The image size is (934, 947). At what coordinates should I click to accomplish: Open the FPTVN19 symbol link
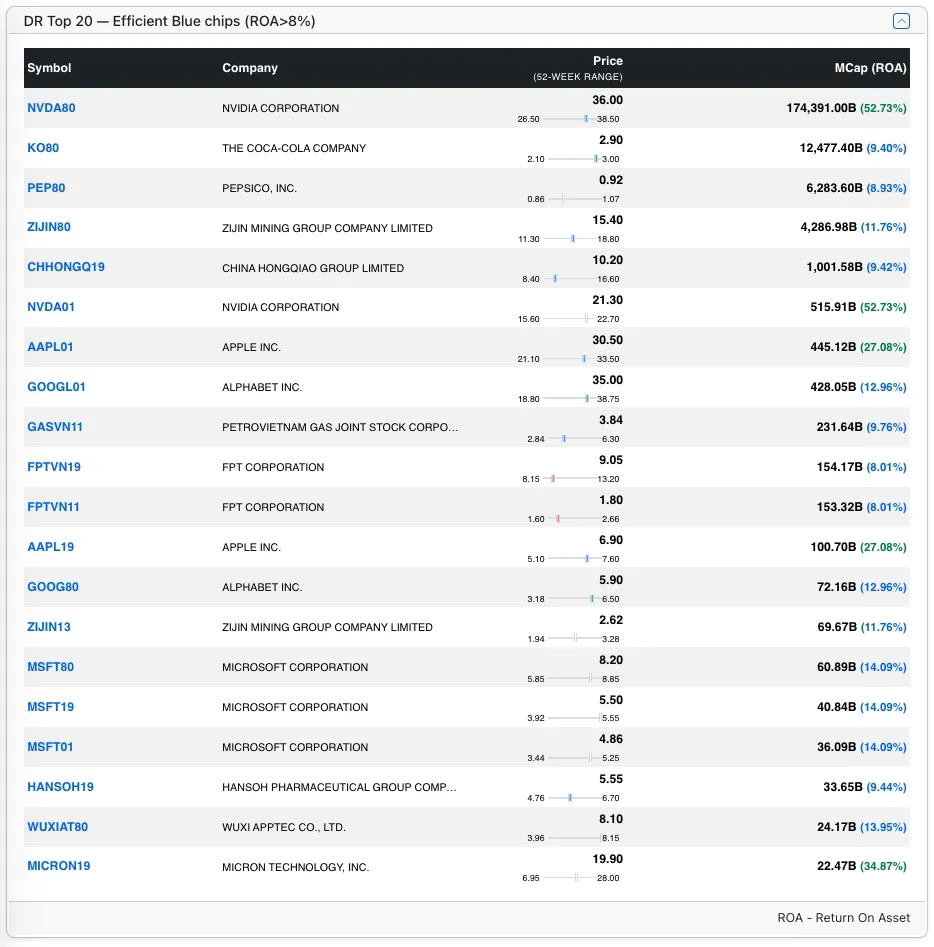click(54, 467)
